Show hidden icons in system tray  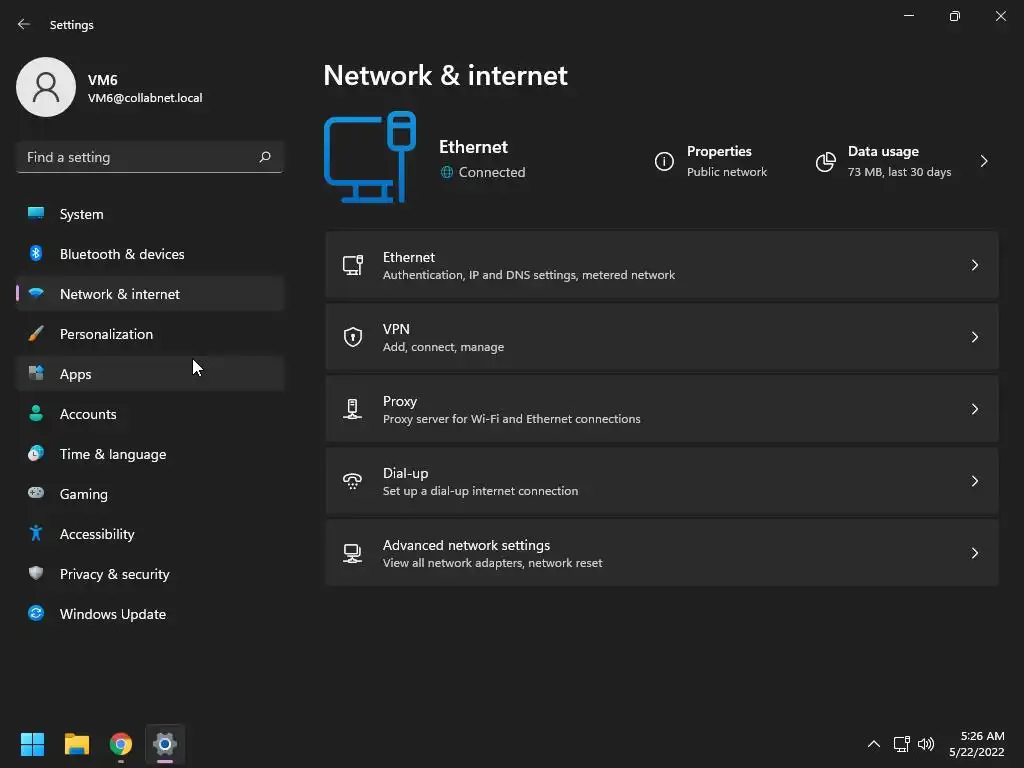click(873, 744)
